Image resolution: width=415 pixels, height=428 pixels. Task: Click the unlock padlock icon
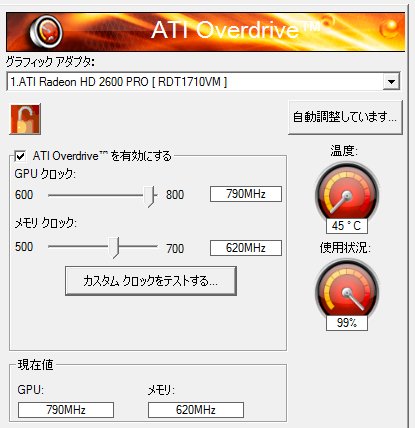coord(25,119)
